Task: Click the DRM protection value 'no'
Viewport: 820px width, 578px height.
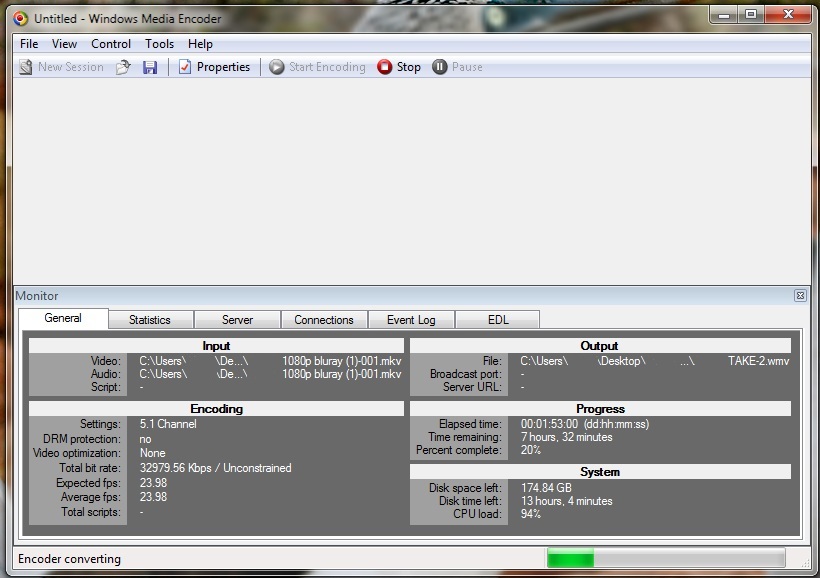Action: (145, 439)
